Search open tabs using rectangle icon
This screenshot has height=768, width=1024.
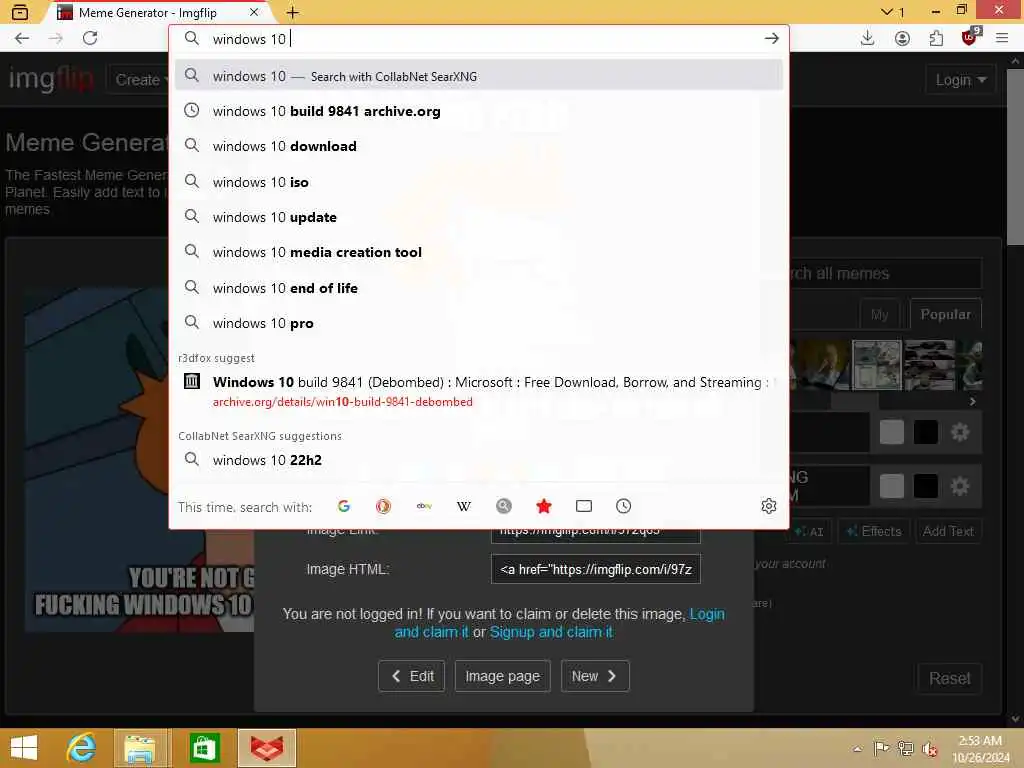[584, 506]
